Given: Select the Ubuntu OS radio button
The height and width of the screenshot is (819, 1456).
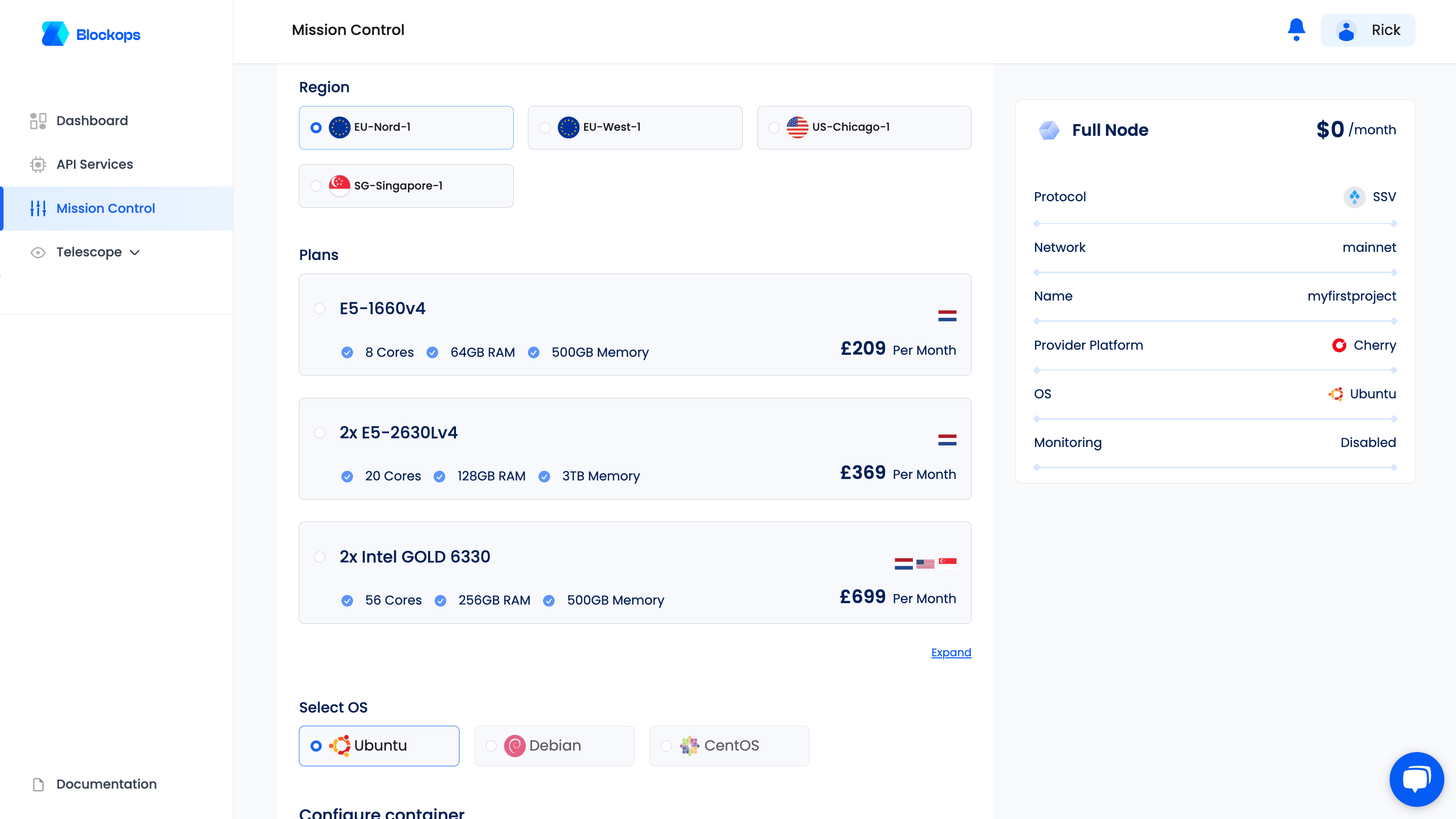Looking at the screenshot, I should tap(316, 746).
